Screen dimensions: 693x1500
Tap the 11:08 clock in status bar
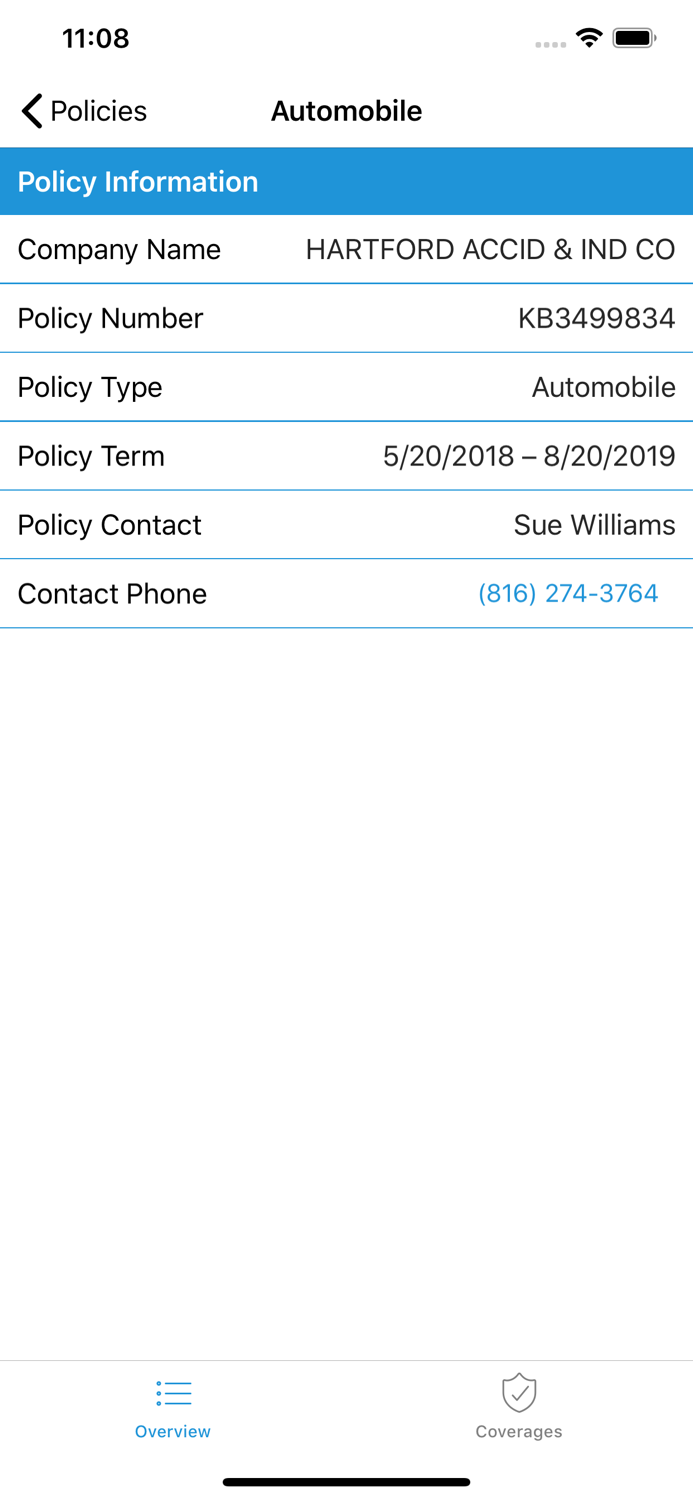tap(96, 37)
